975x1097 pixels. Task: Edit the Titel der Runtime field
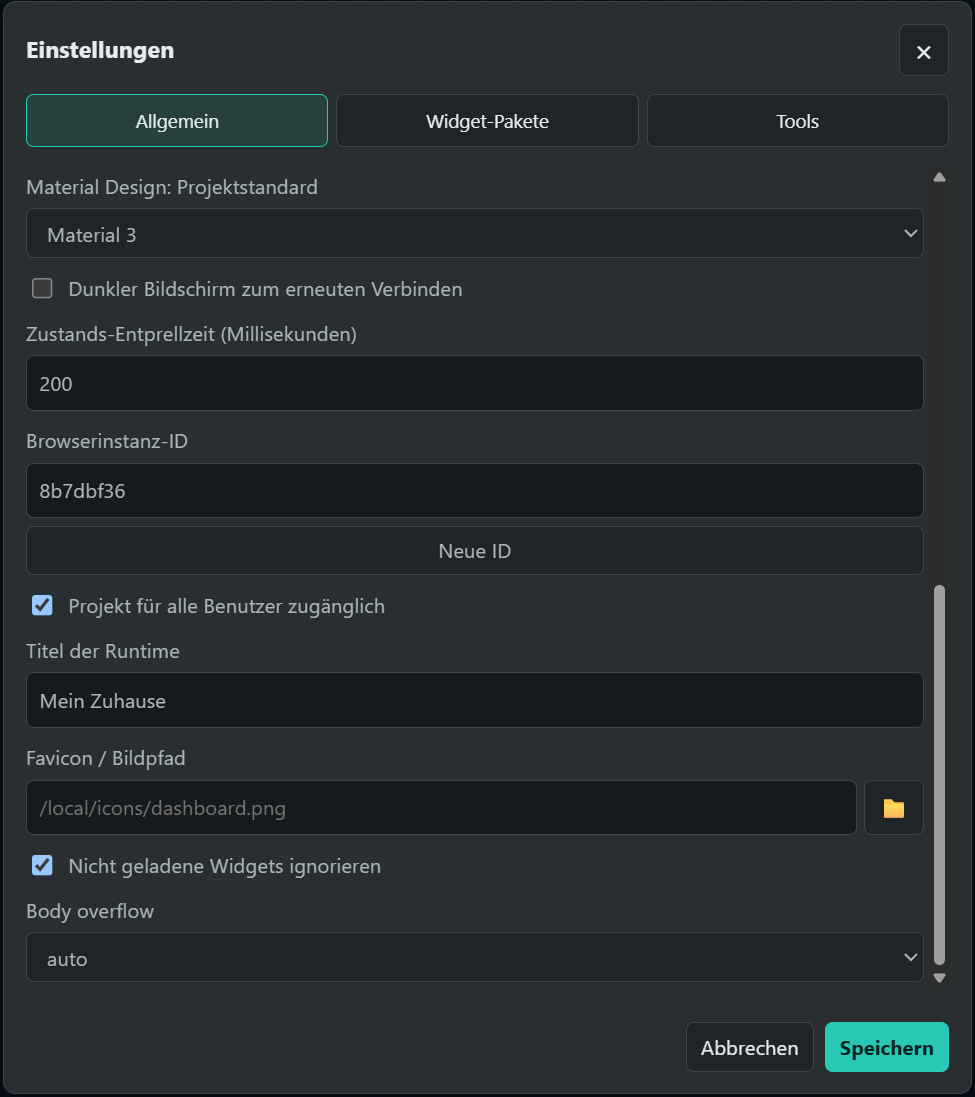pos(474,700)
